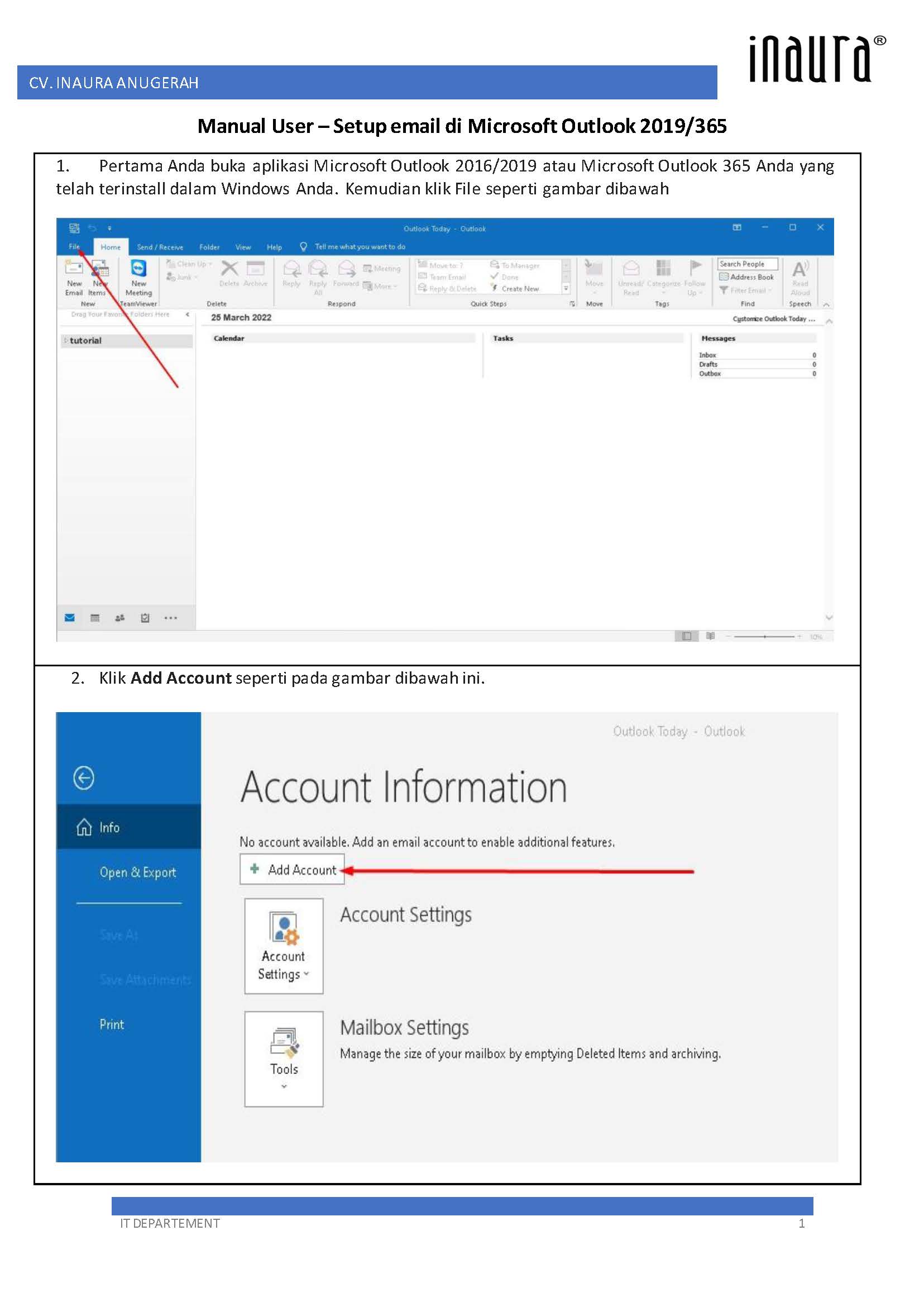The height and width of the screenshot is (1307, 924).
Task: Switch to Calendar view icon
Action: [x=94, y=618]
